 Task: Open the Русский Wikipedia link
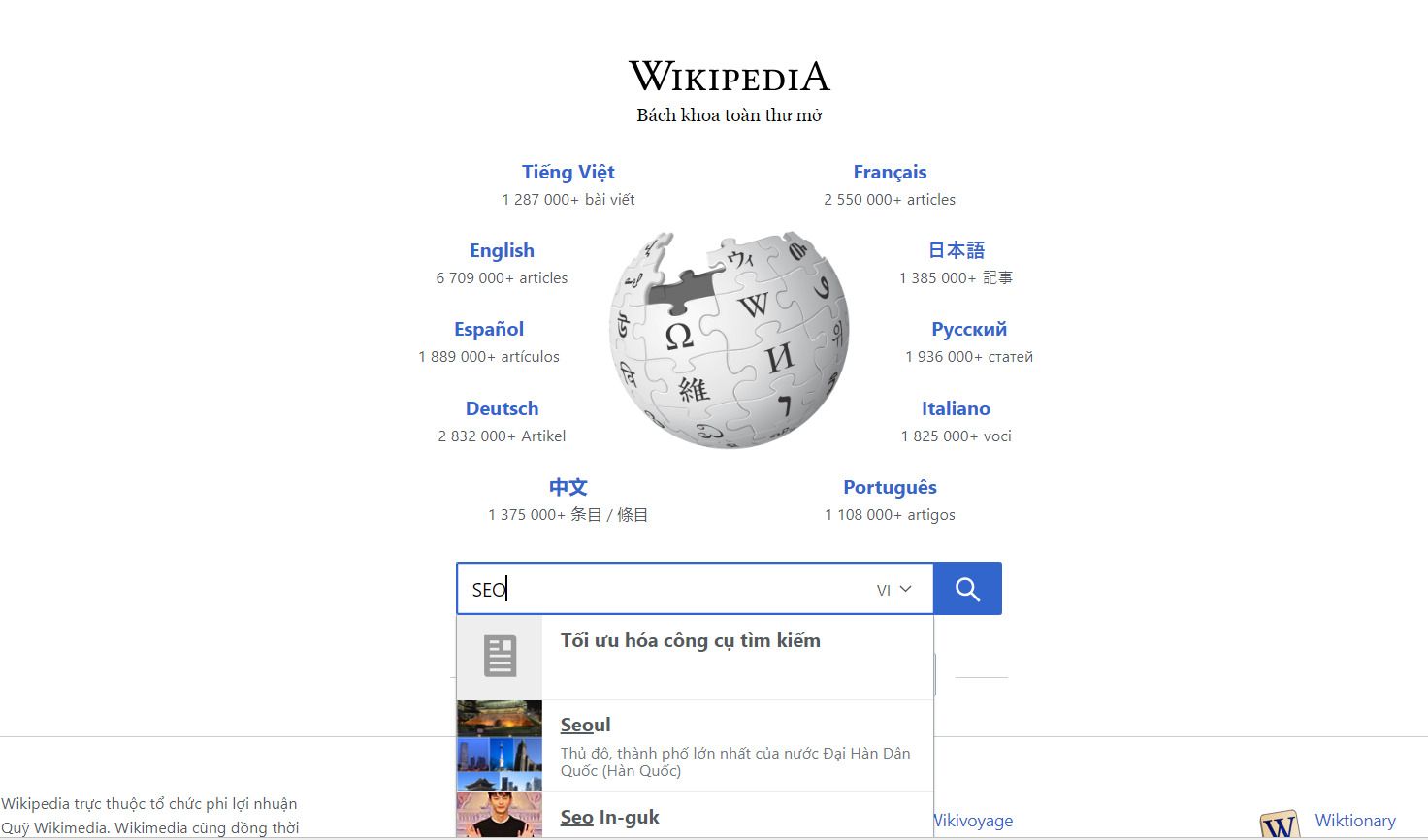click(969, 329)
